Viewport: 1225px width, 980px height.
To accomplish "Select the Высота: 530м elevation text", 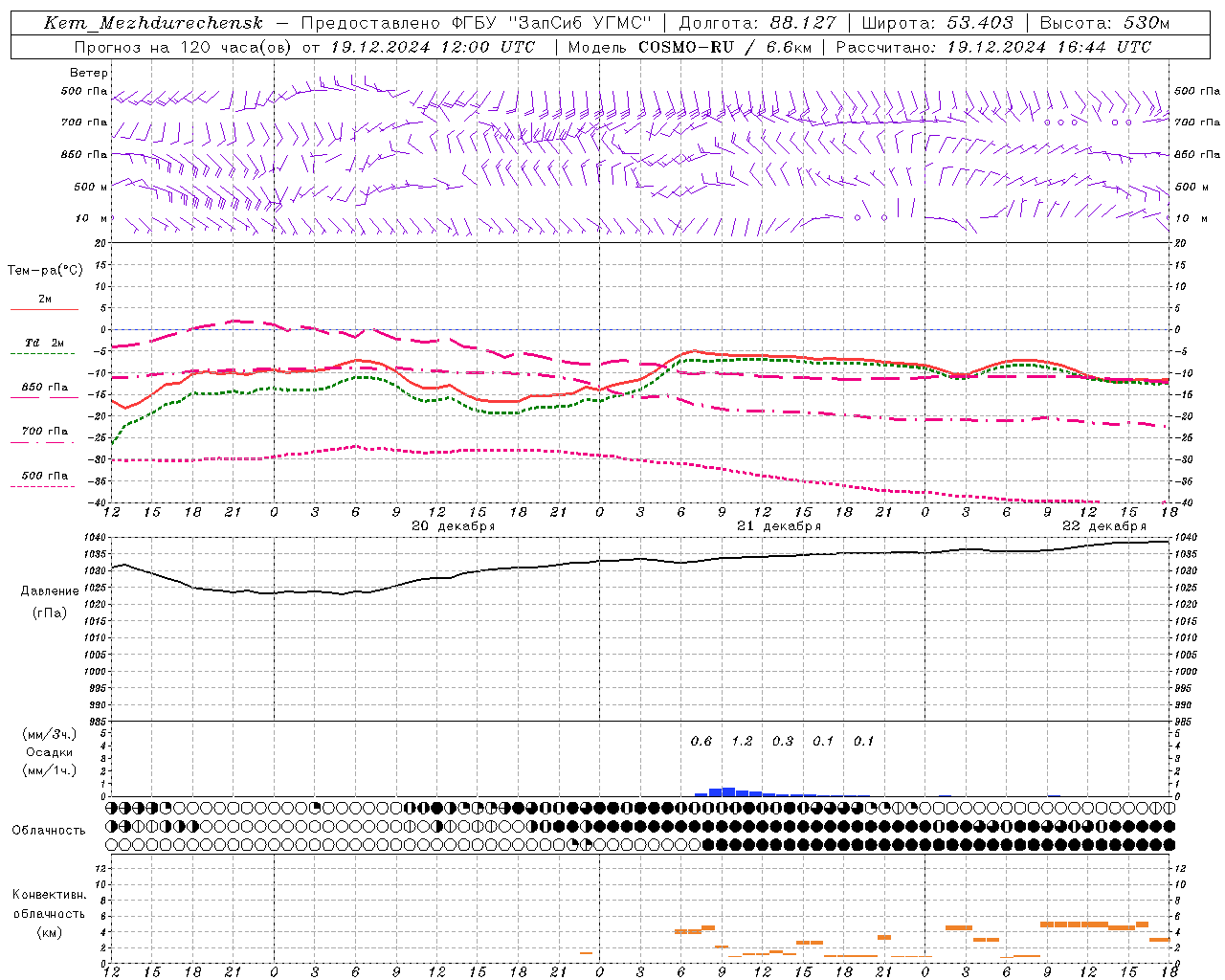I will pos(1104,23).
